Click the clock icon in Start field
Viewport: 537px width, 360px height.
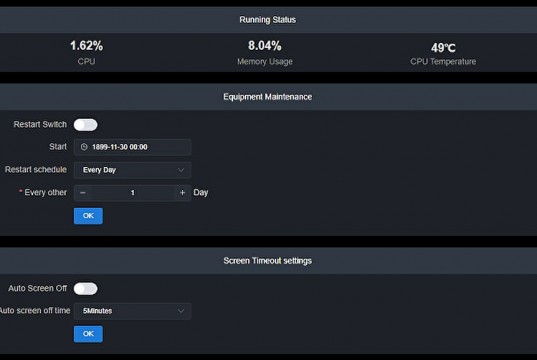84,147
